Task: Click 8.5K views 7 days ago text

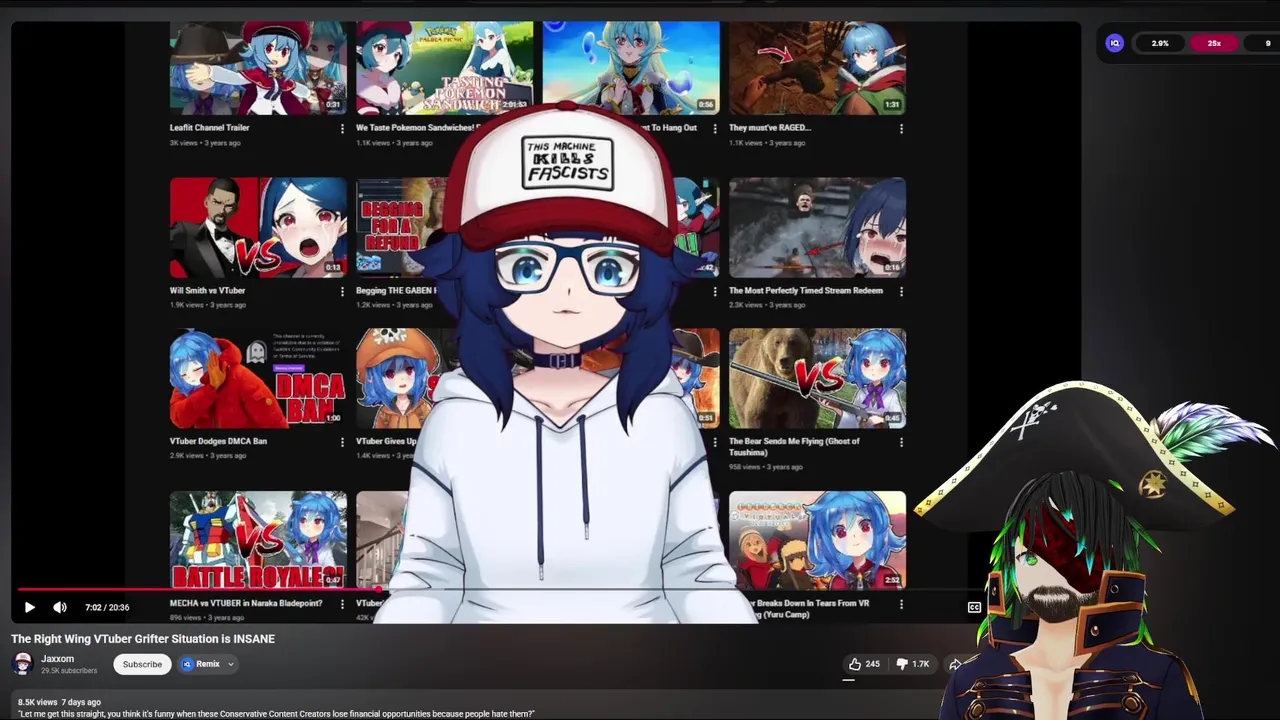Action: tap(59, 702)
